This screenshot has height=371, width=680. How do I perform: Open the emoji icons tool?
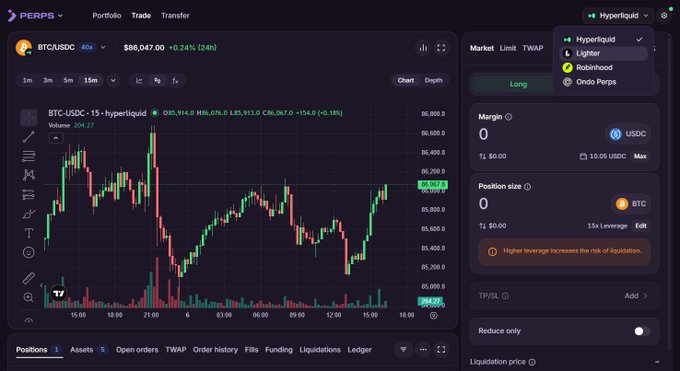click(29, 253)
